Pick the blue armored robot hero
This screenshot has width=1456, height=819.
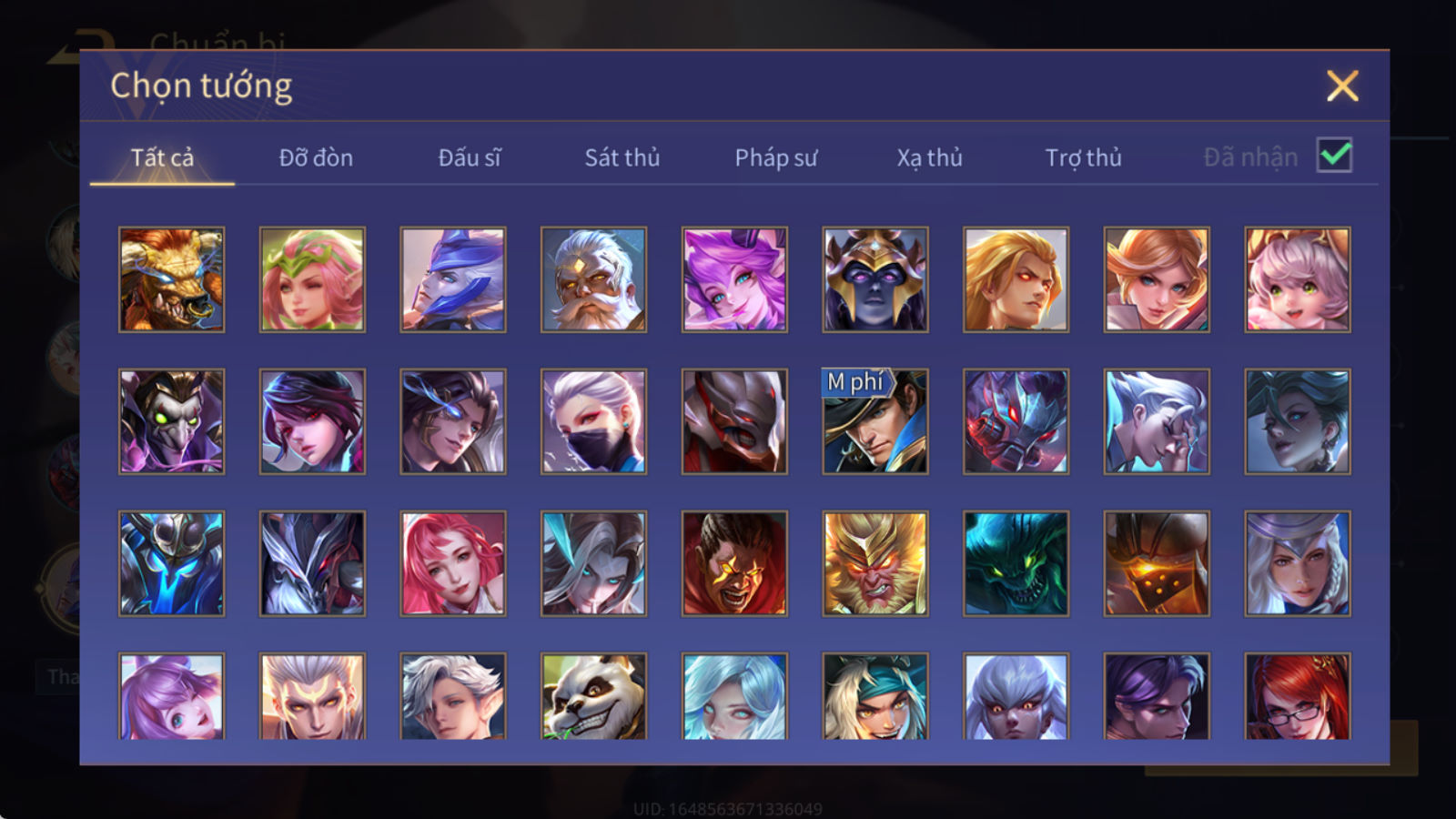click(171, 563)
